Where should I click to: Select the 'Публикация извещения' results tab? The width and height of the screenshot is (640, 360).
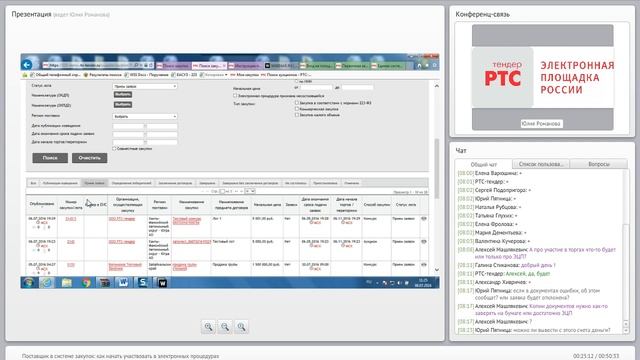point(60,183)
